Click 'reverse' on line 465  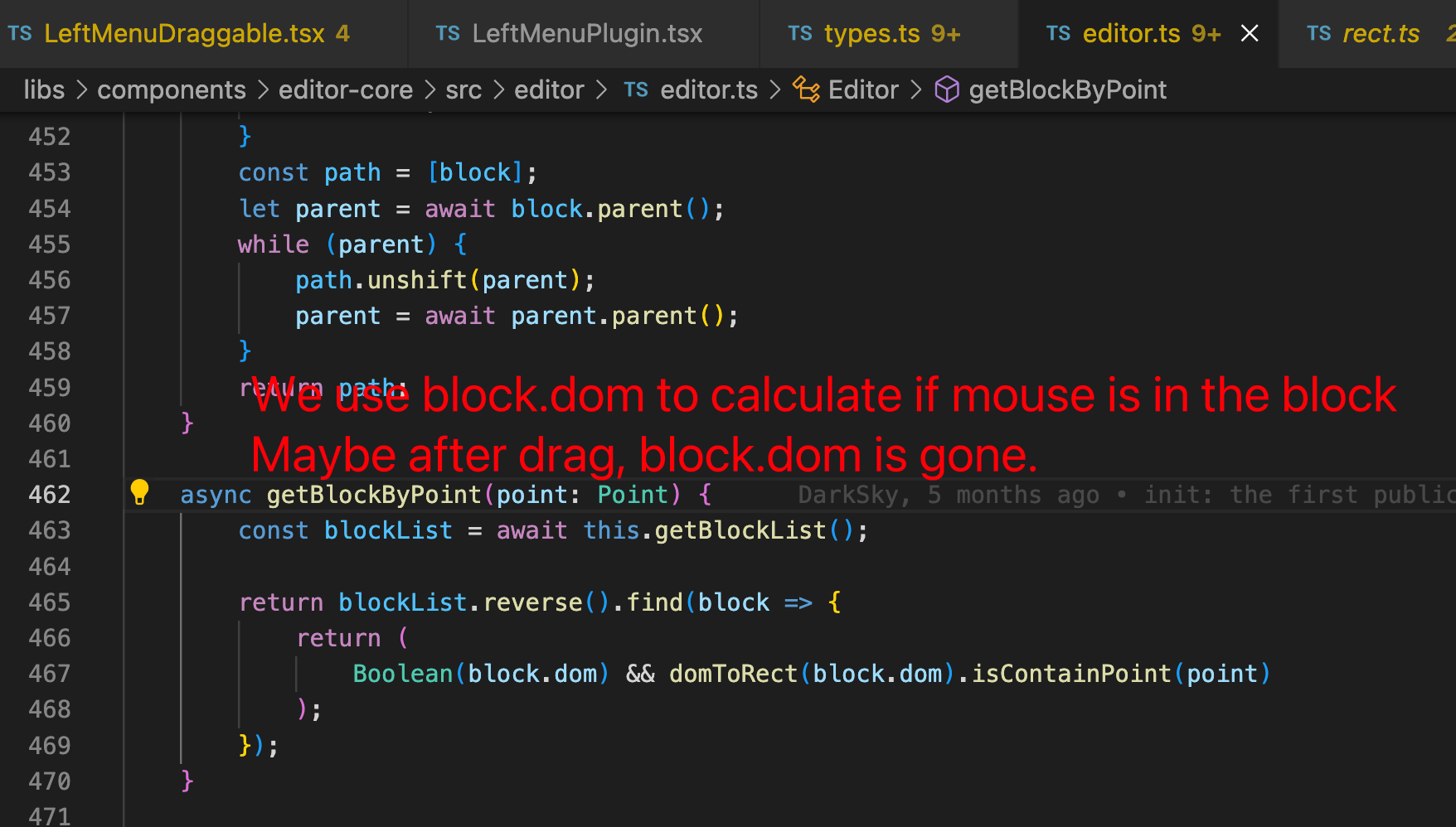pyautogui.click(x=533, y=602)
